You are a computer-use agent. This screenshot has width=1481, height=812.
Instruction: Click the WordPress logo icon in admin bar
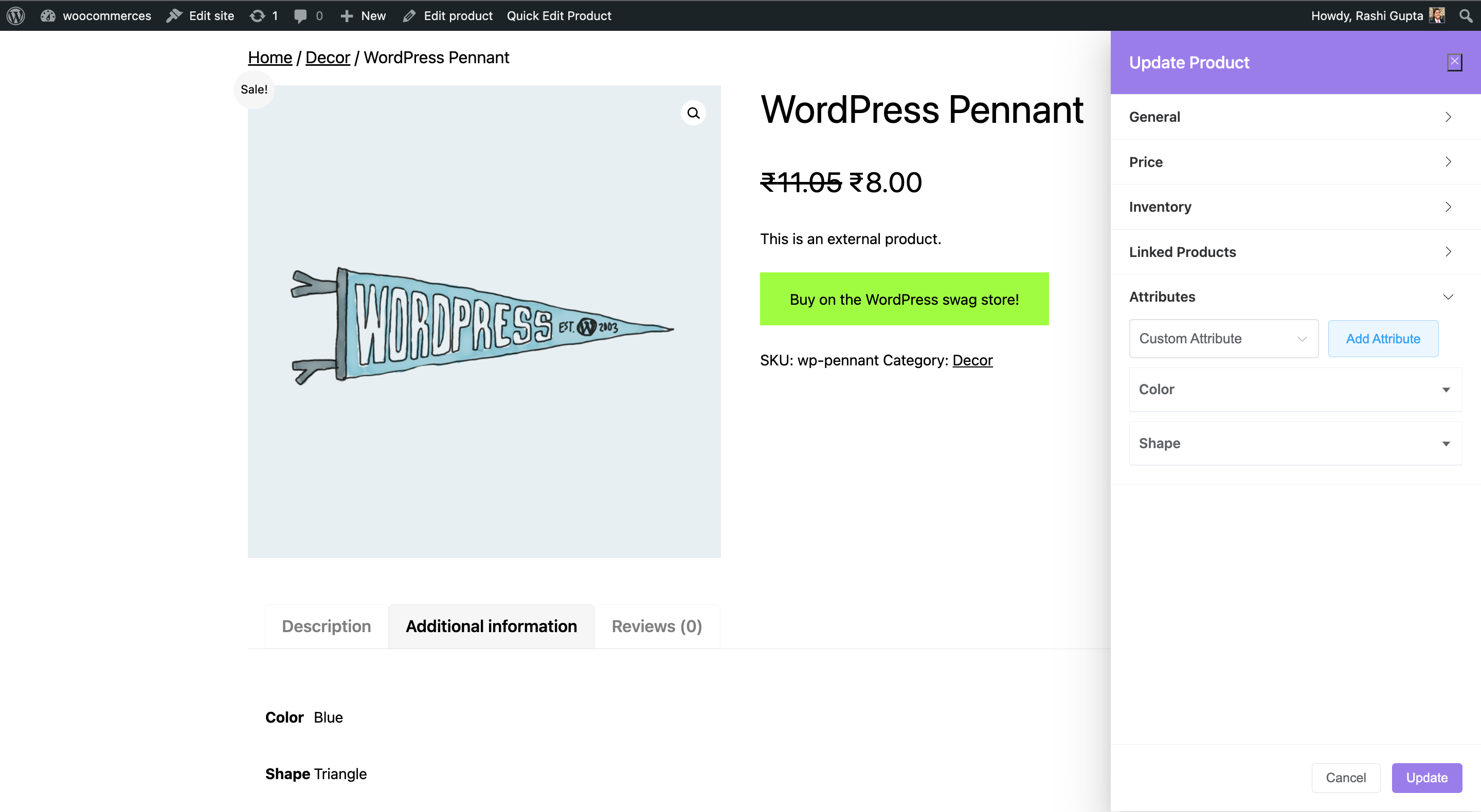(x=18, y=15)
